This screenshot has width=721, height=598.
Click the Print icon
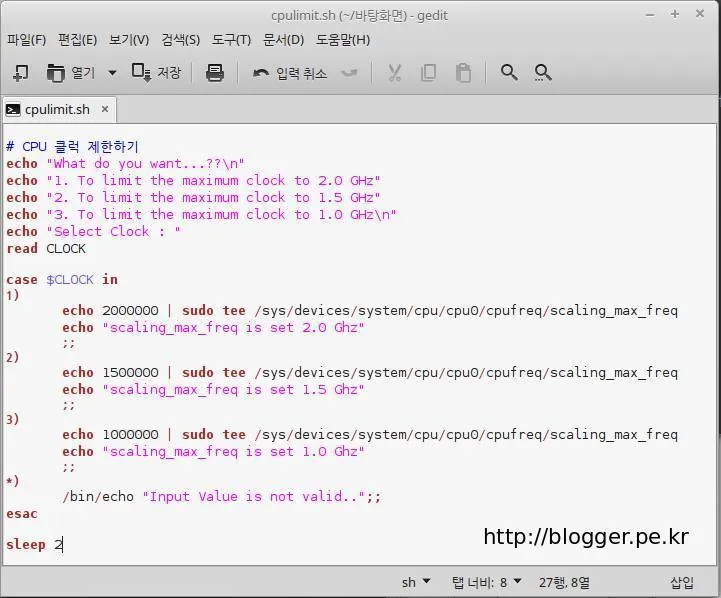(x=215, y=73)
